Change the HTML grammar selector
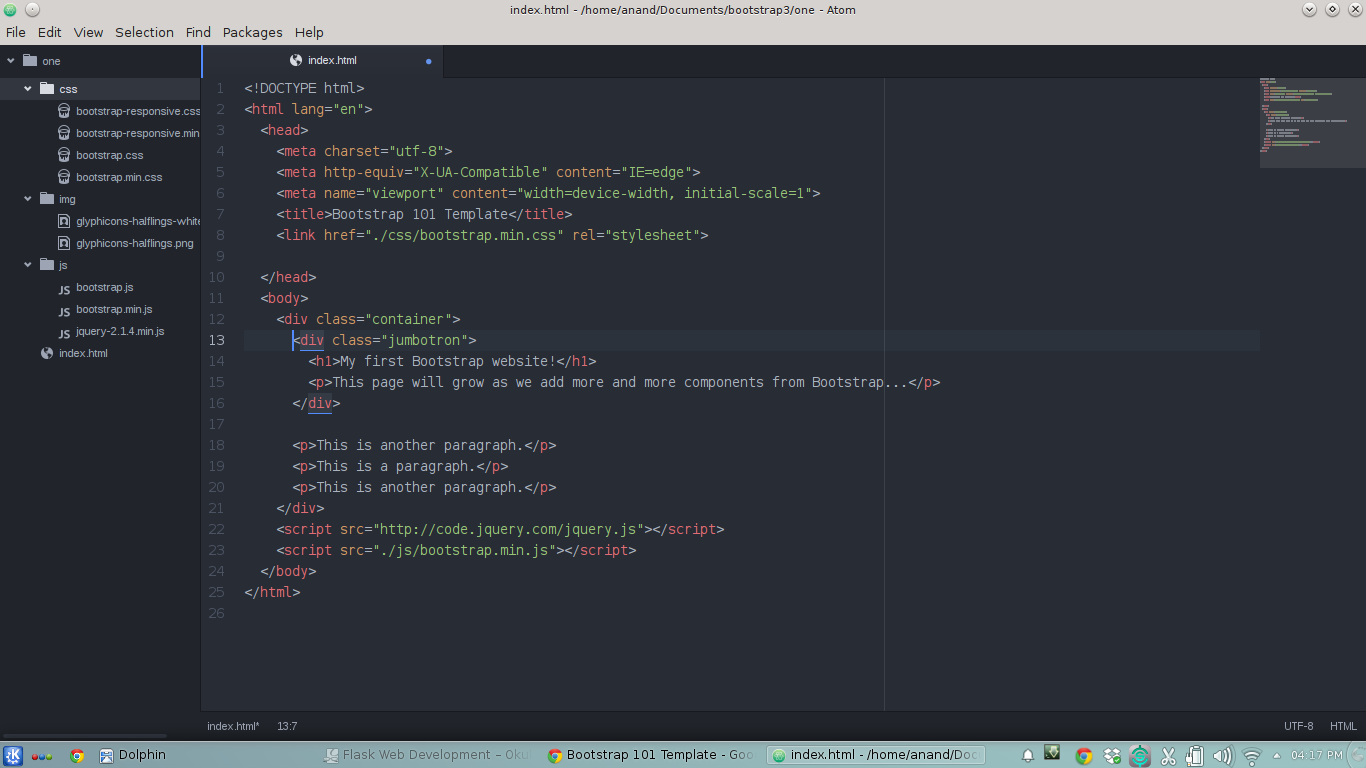1366x768 pixels. (x=1343, y=726)
